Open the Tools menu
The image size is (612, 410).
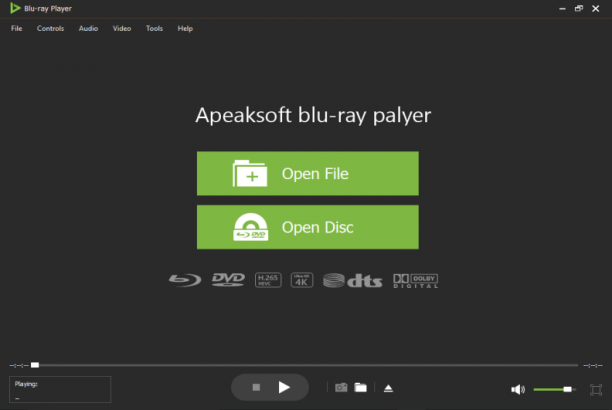154,29
